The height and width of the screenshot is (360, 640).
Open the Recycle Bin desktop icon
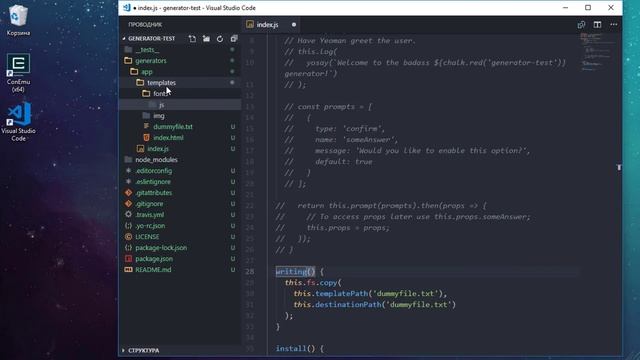click(x=18, y=20)
